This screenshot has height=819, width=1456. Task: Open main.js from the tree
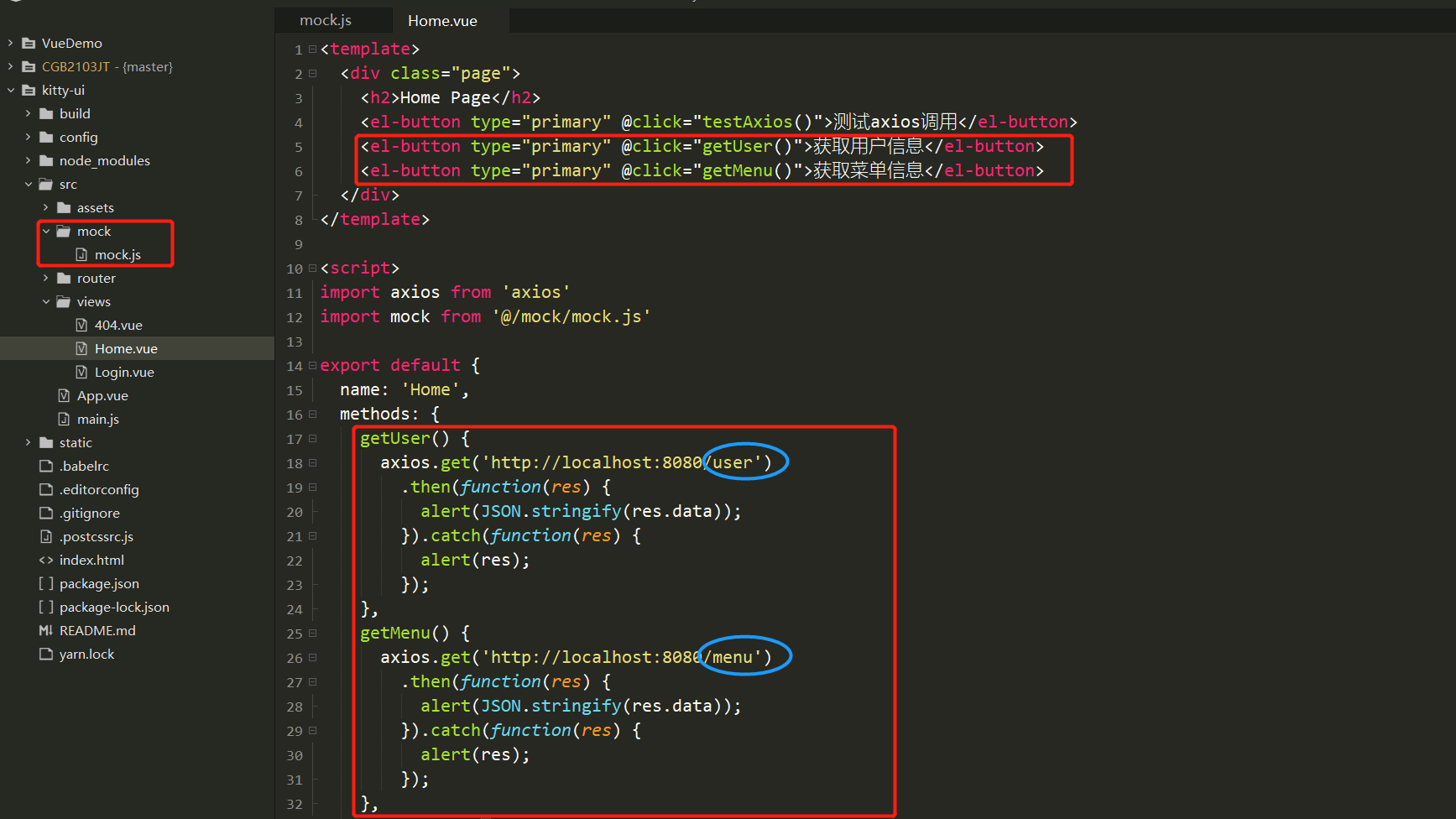tap(98, 419)
